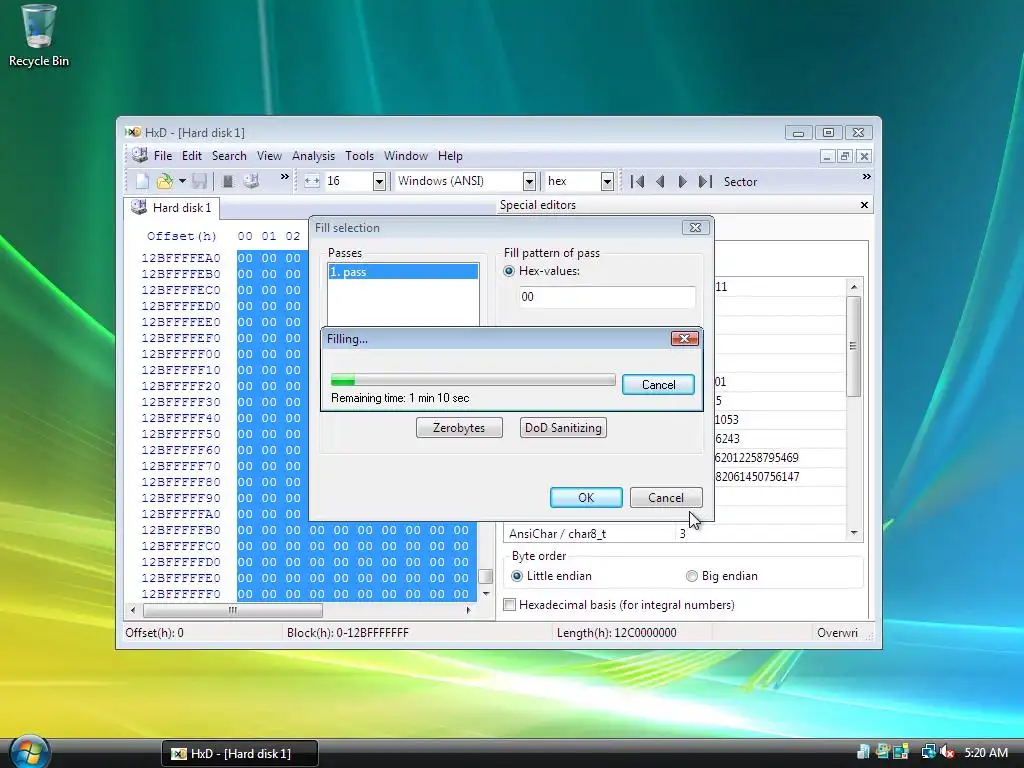Click the Windows Sidebar tray icon

(x=902, y=752)
